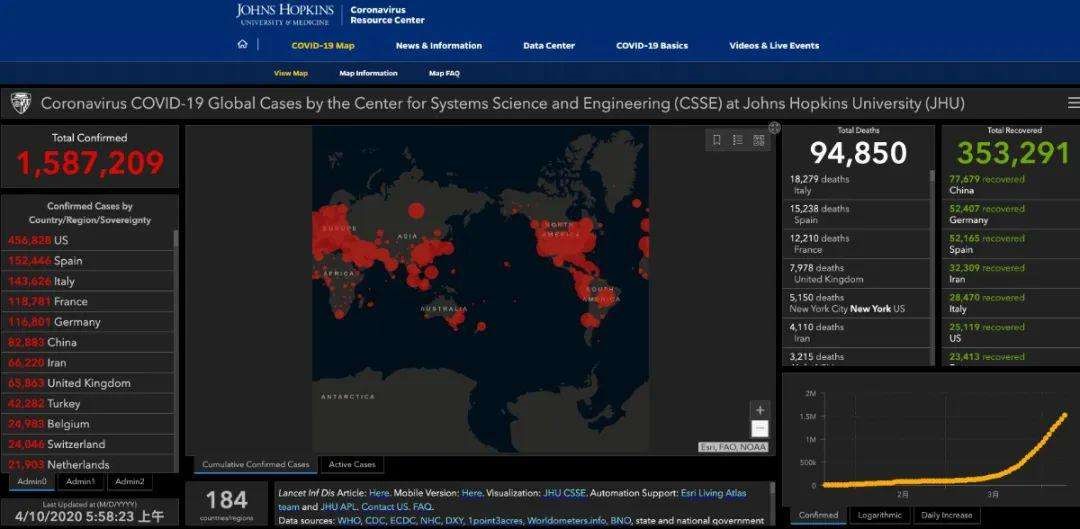The width and height of the screenshot is (1080, 529).
Task: Click the 12,210 deaths France entry
Action: tap(856, 244)
